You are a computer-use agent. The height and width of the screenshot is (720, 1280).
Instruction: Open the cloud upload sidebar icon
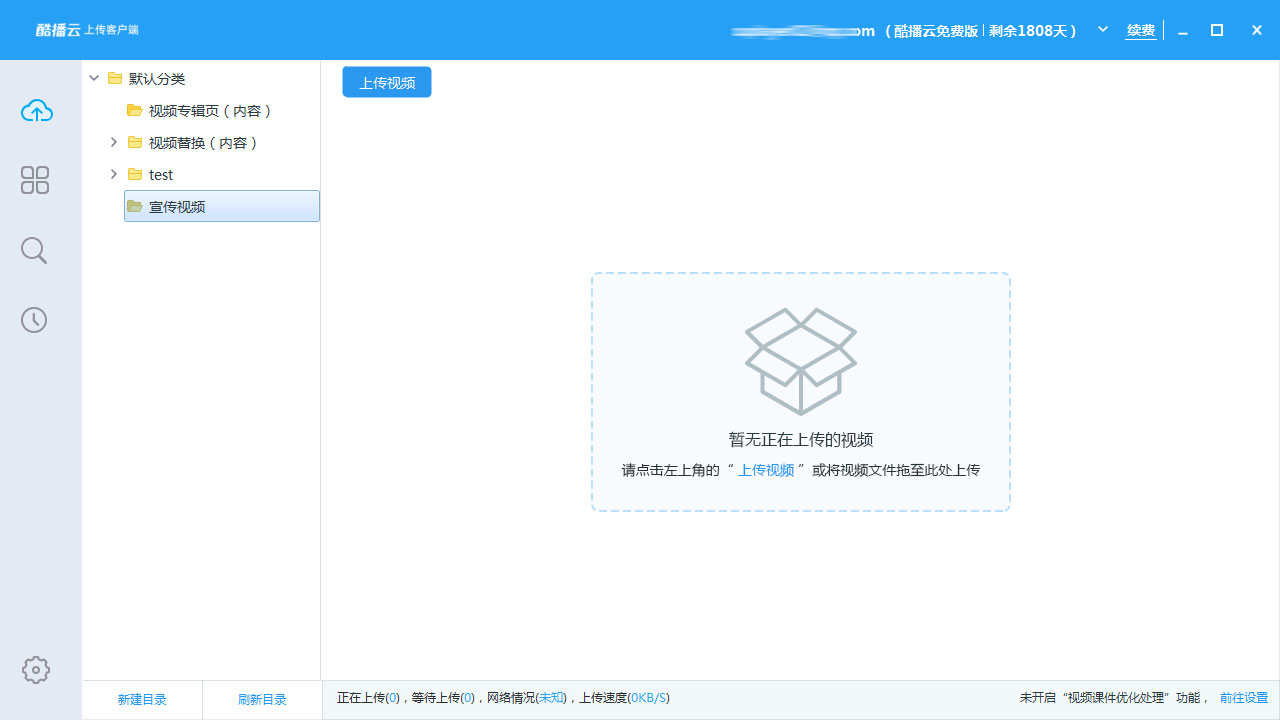tap(36, 111)
